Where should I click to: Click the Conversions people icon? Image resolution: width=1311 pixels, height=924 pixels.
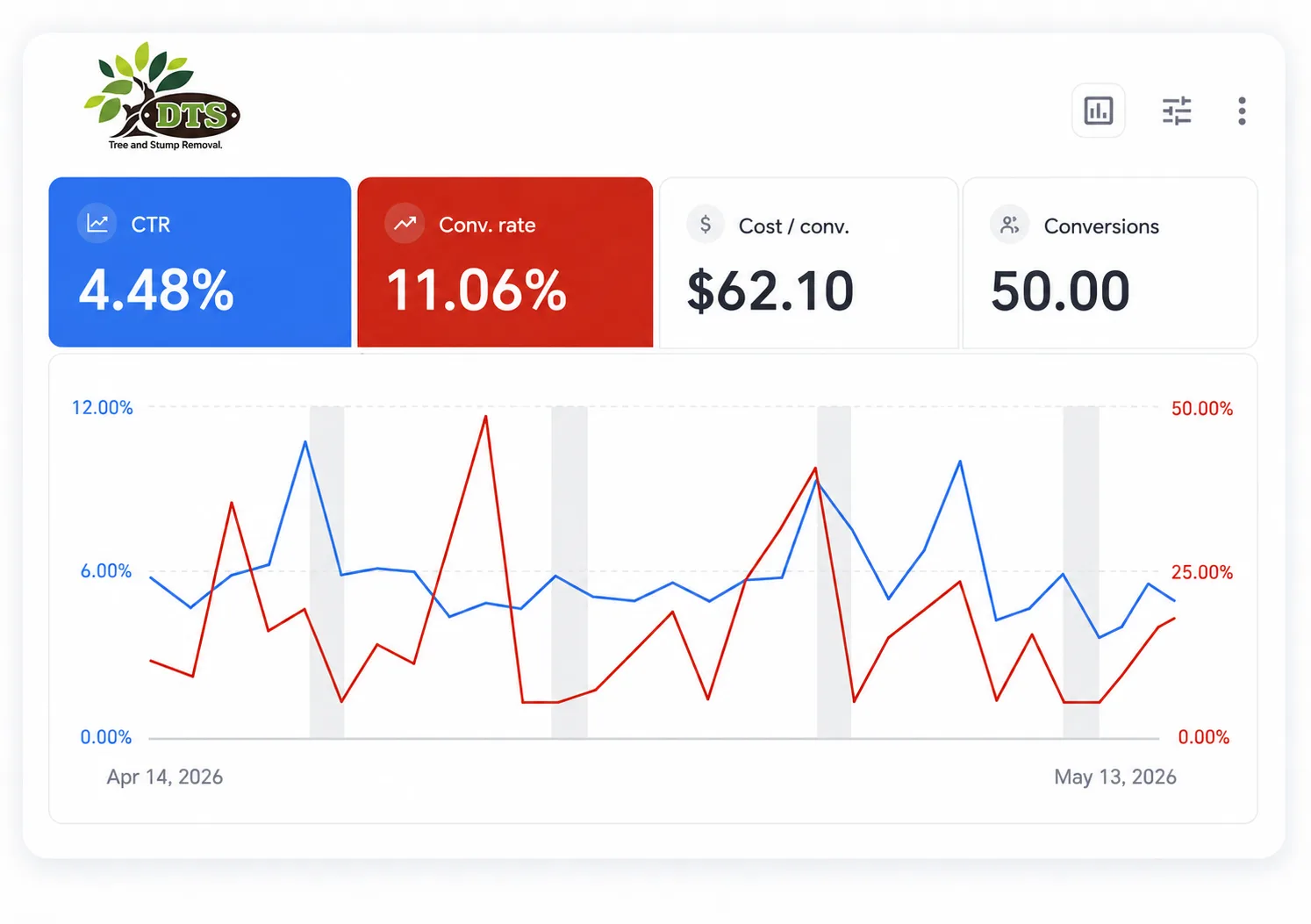pos(1010,226)
